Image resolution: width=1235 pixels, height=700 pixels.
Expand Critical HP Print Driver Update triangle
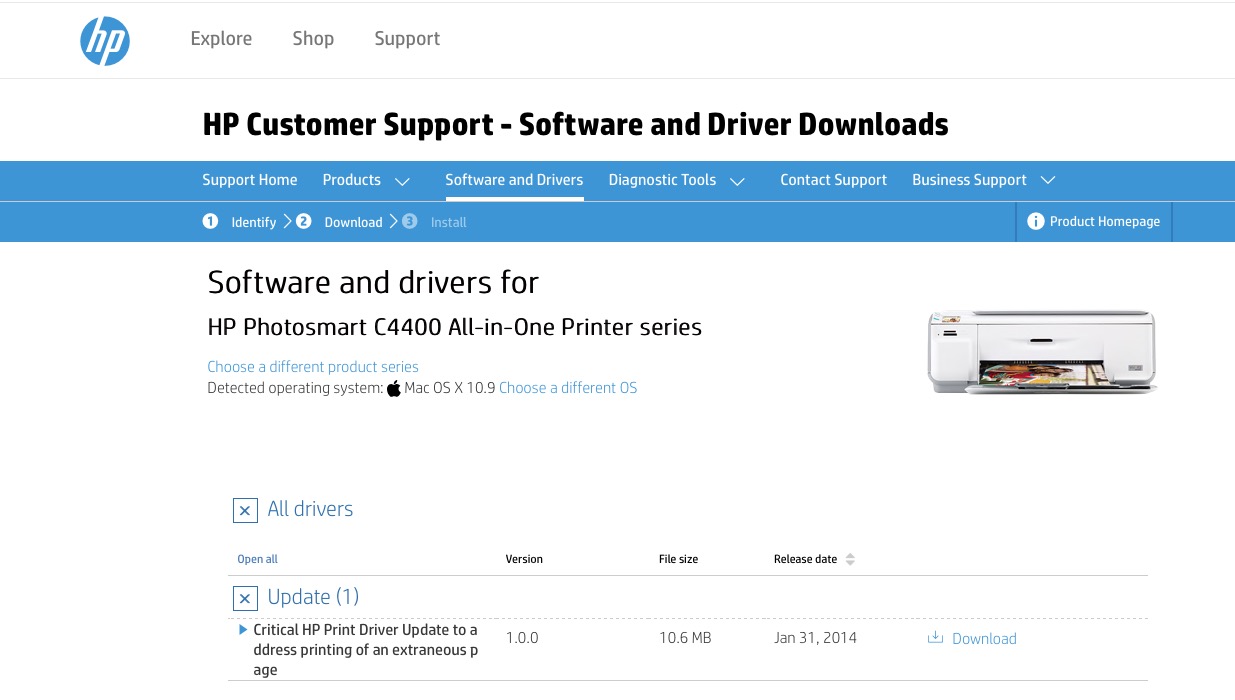(243, 630)
